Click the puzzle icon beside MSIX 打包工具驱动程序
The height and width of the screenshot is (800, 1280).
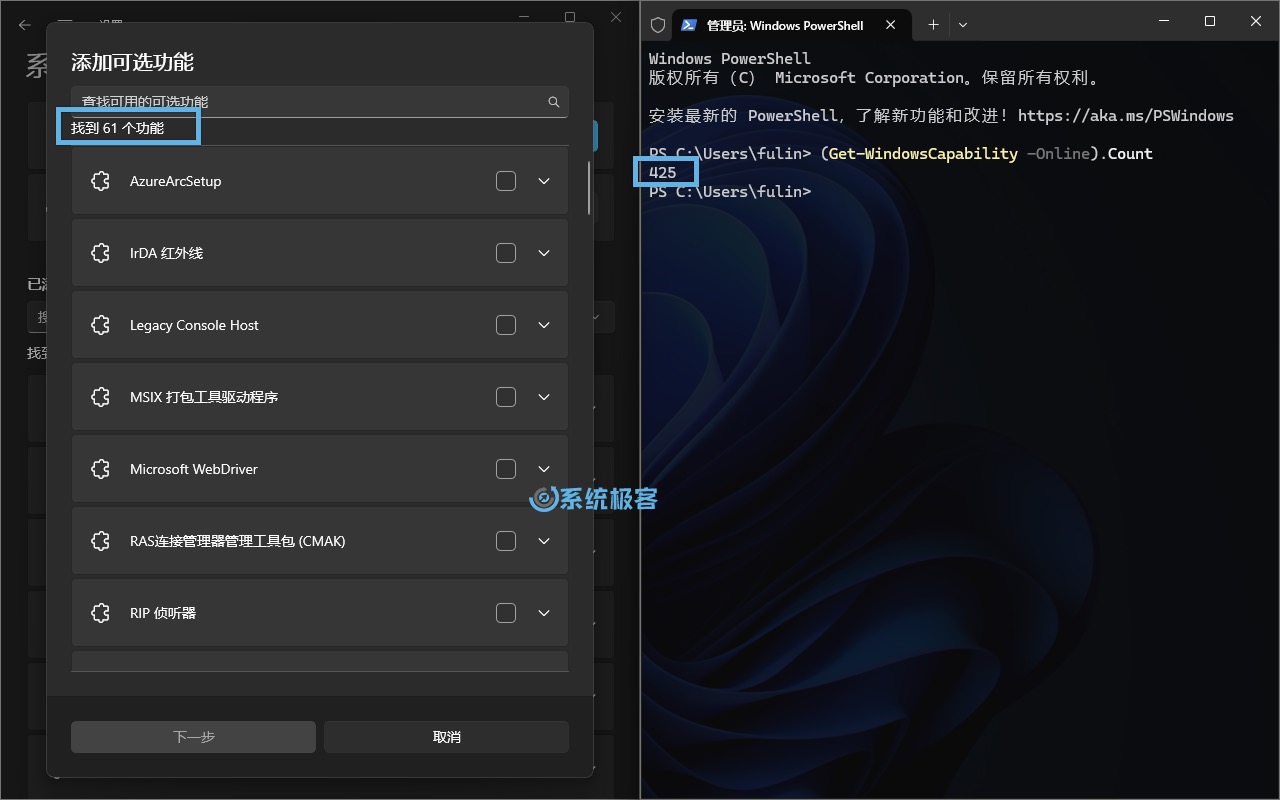[x=100, y=397]
